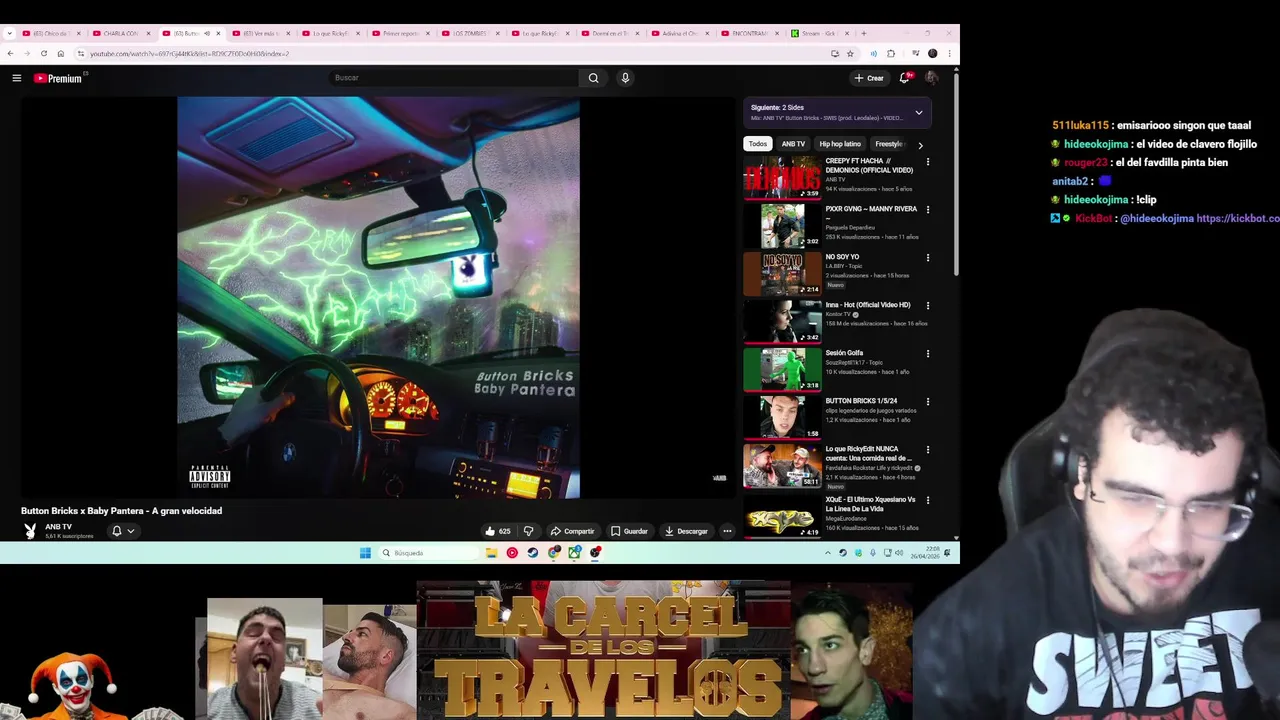Like the video showing 625 likes
Viewport: 1280px width, 720px height.
click(498, 531)
